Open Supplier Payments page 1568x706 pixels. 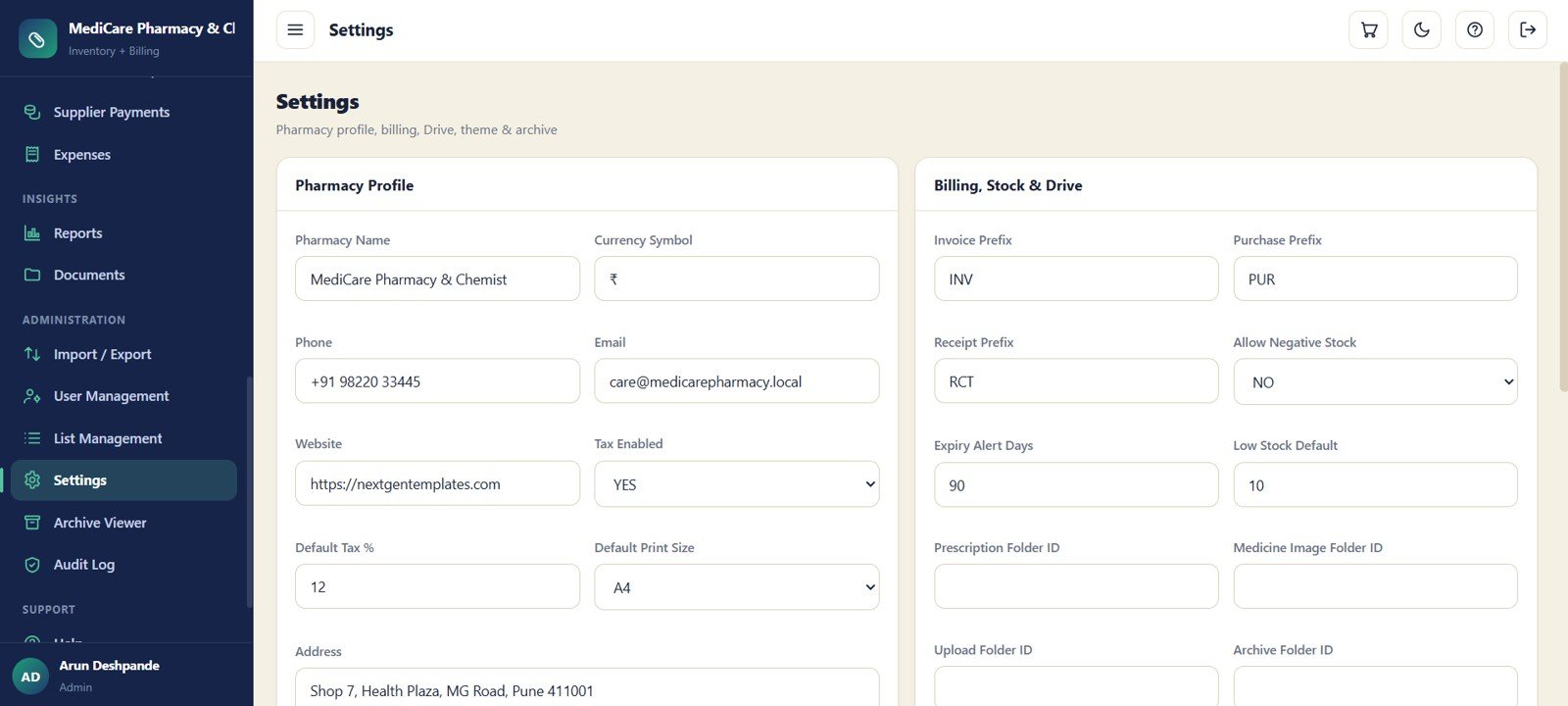coord(123,112)
